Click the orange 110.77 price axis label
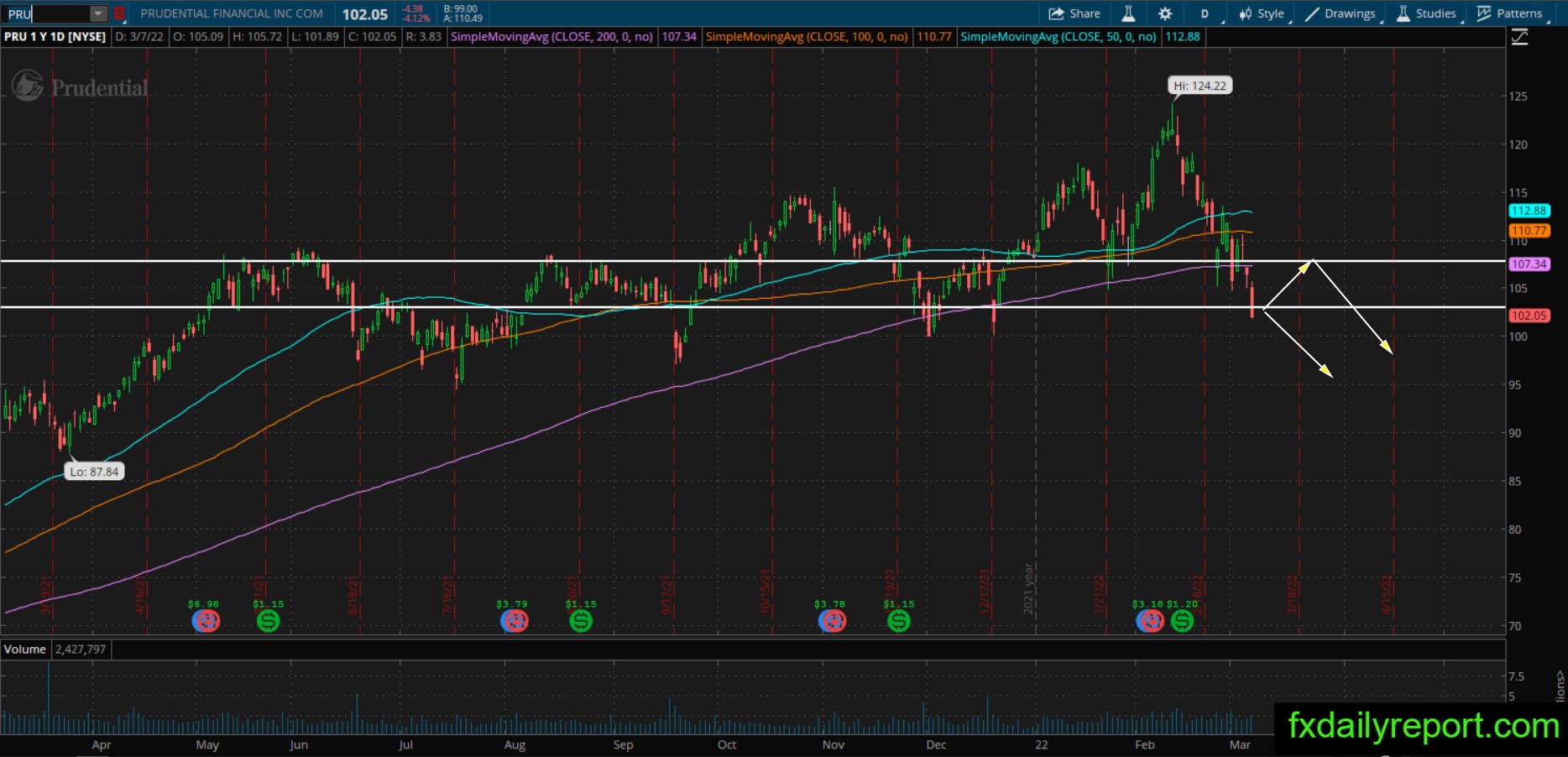 tap(1529, 231)
